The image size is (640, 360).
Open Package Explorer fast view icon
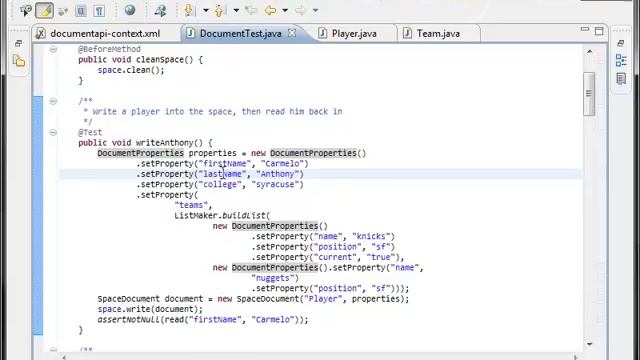19,62
